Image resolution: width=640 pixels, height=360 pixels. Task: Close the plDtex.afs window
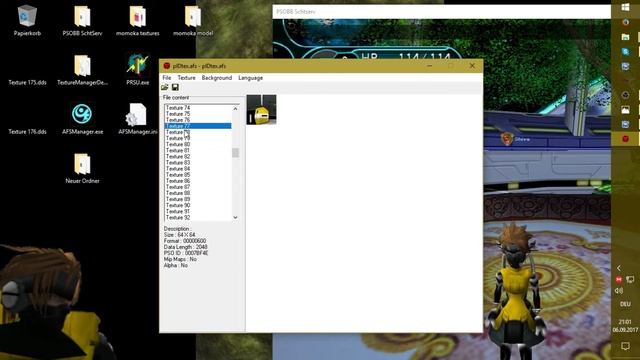point(472,66)
